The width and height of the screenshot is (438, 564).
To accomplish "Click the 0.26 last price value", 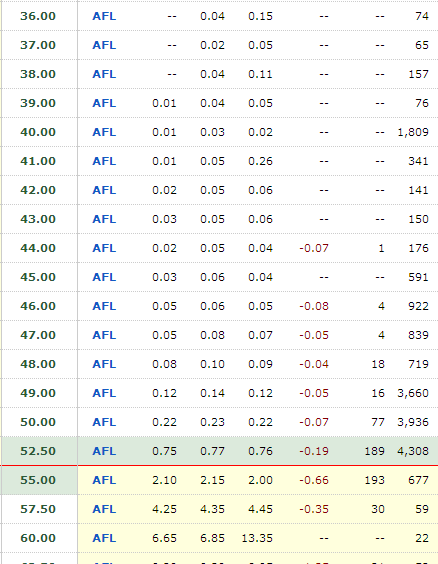I will coord(260,161).
